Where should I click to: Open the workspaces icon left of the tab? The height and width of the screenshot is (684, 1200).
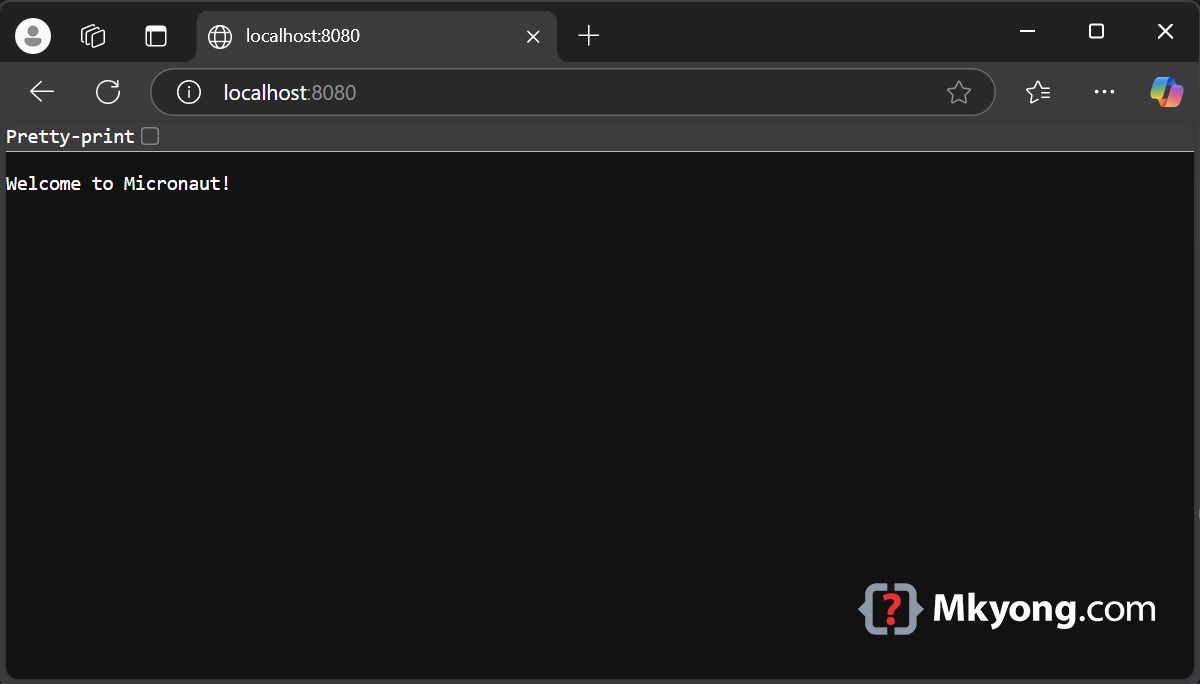pos(92,35)
